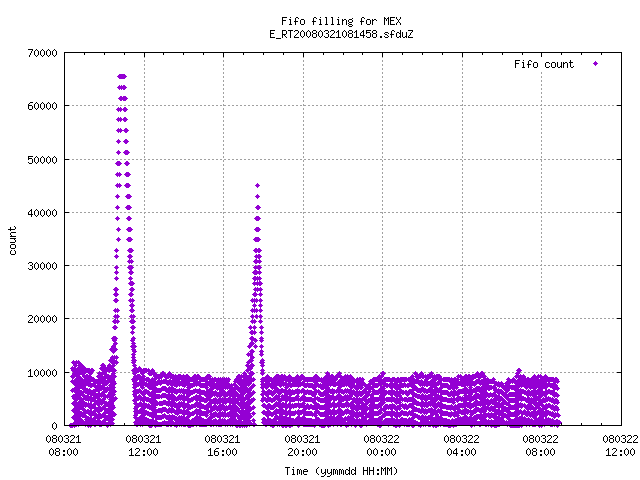640x480 pixels.
Task: Click the x-axis label 'Time (yymmdd HH:MM)'
Action: click(341, 471)
